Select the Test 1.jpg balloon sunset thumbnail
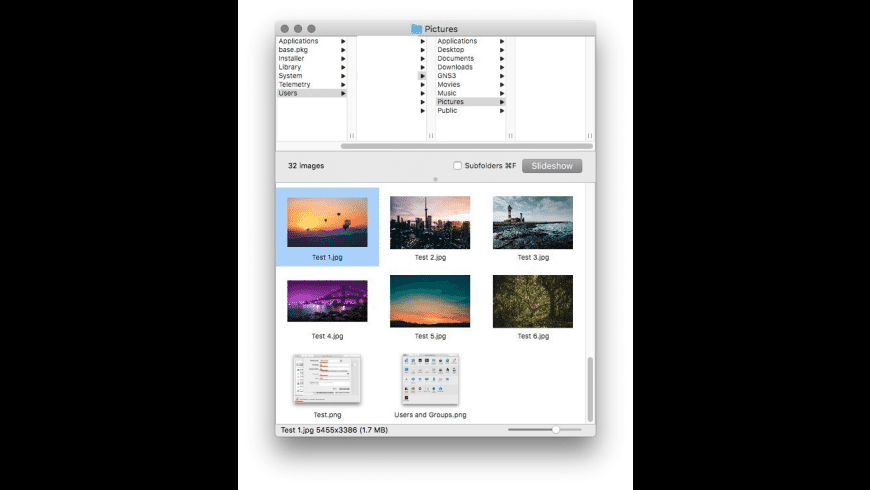Screen dimensions: 870x490 tap(327, 222)
